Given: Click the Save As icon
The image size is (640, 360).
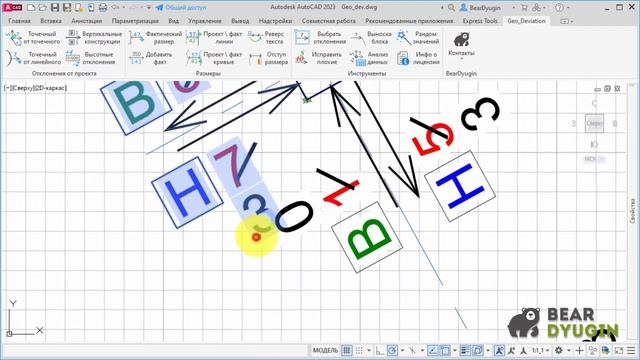Looking at the screenshot, I should coord(67,7).
